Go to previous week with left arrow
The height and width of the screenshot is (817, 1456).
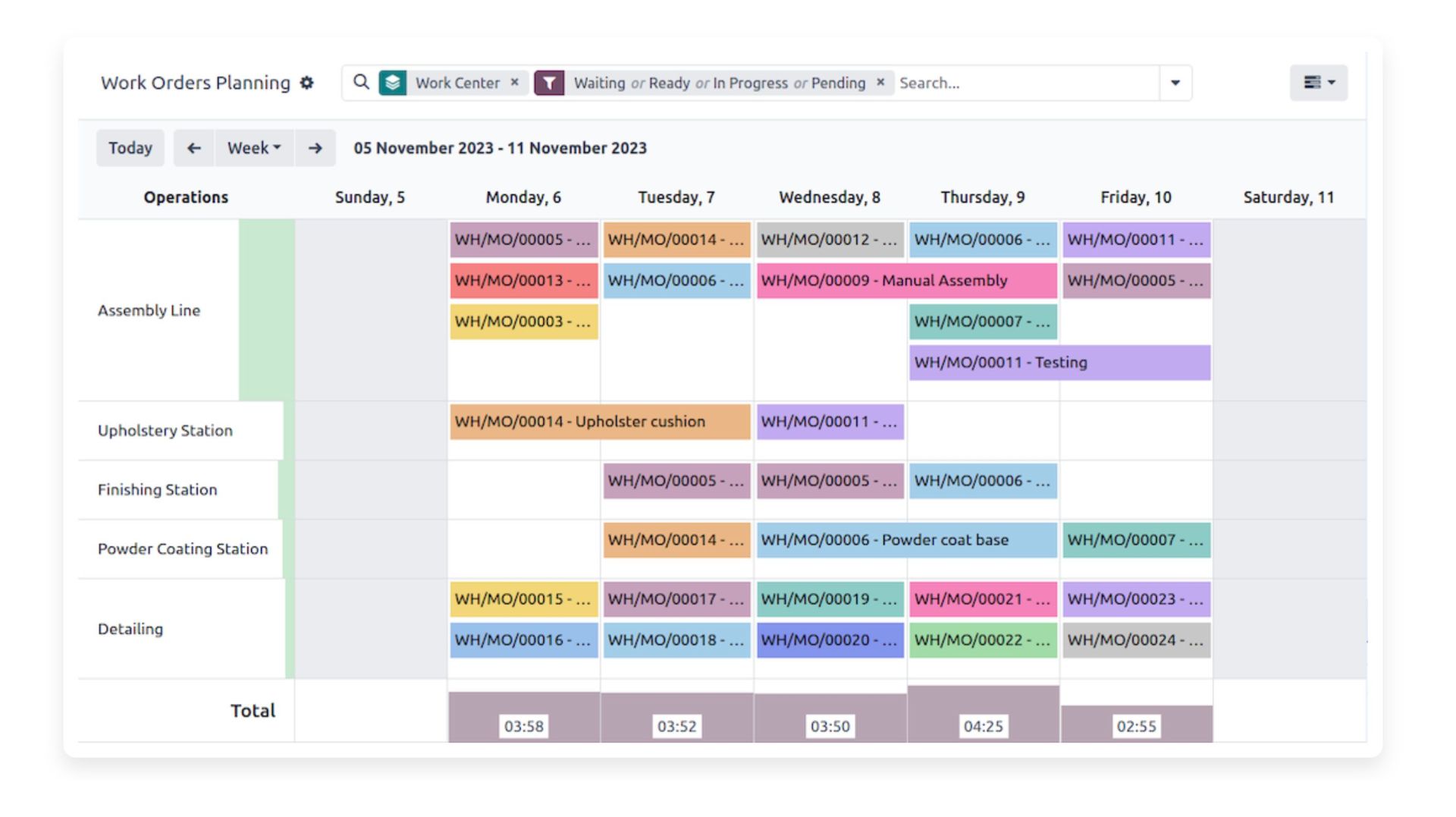(194, 148)
